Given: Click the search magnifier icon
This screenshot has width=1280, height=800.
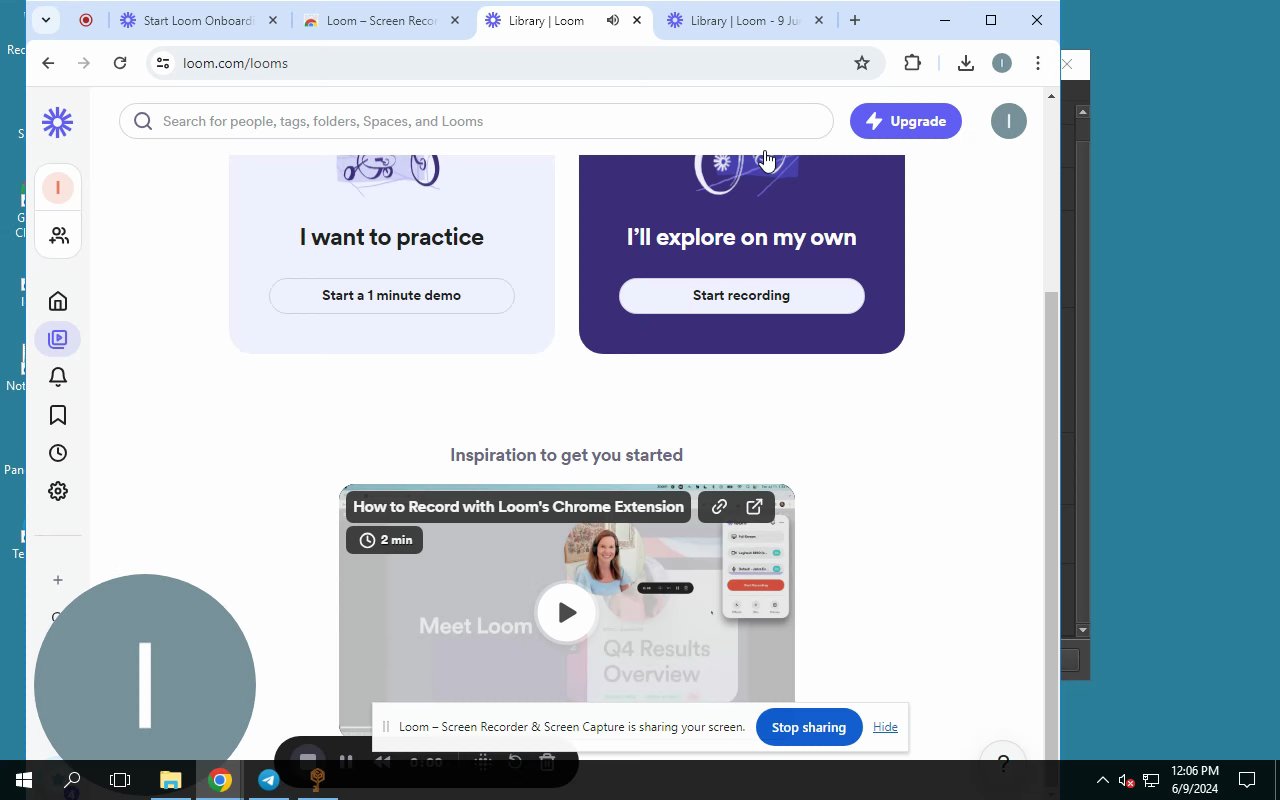Looking at the screenshot, I should pos(143,121).
